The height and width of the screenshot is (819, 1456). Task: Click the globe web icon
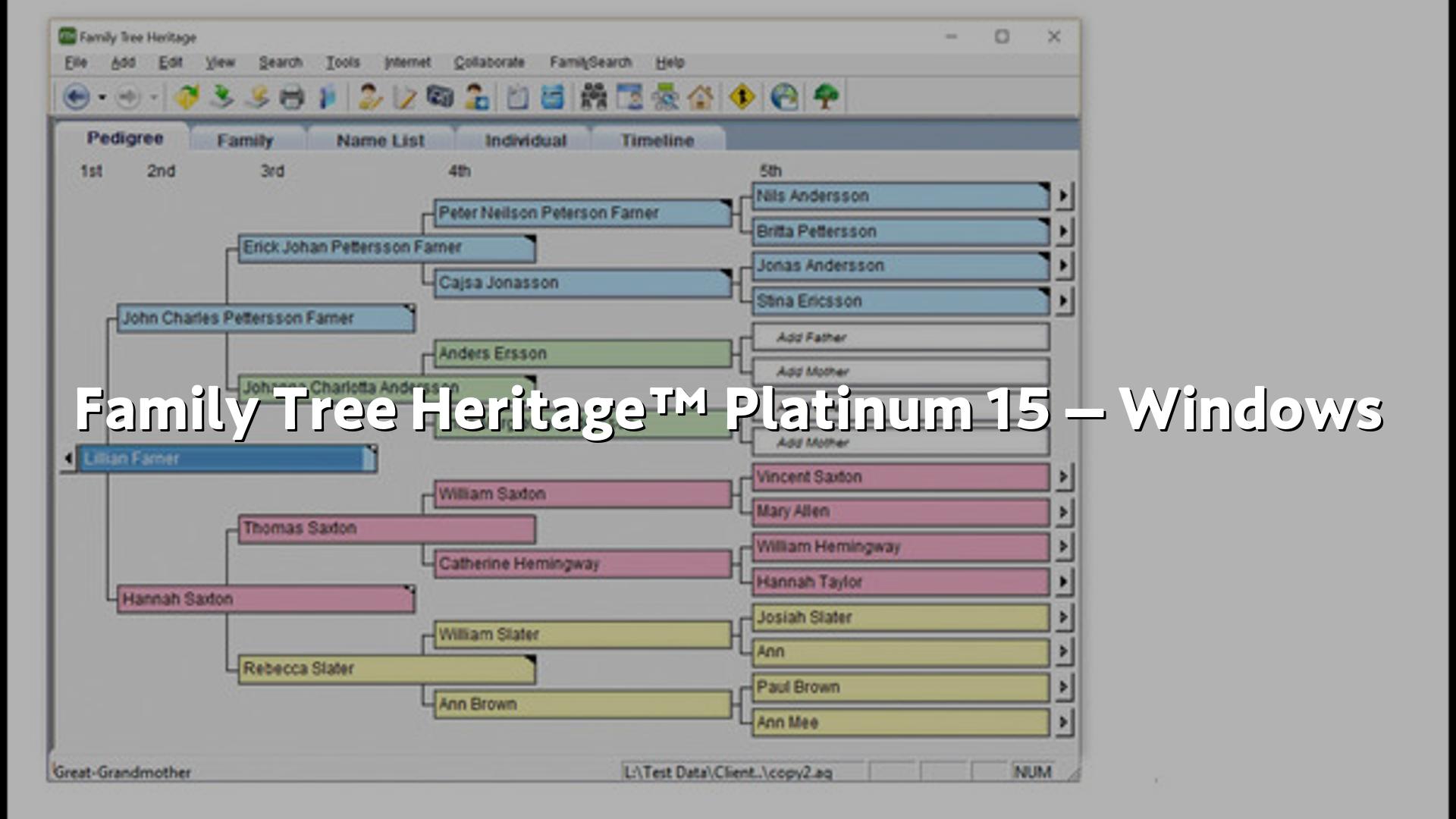click(784, 97)
